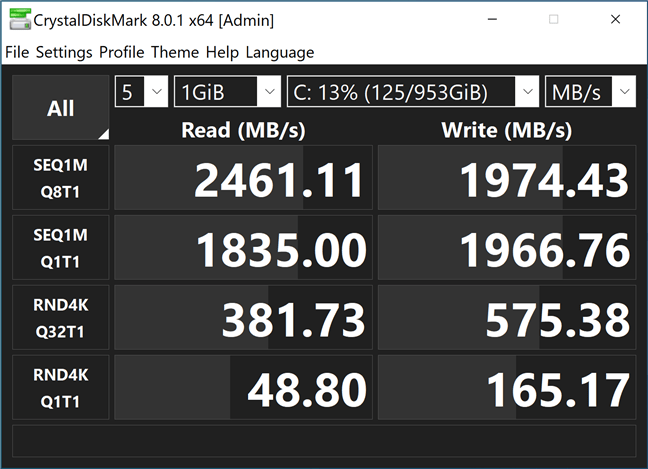Viewport: 648px width, 469px height.
Task: Open the Theme menu
Action: pyautogui.click(x=175, y=52)
